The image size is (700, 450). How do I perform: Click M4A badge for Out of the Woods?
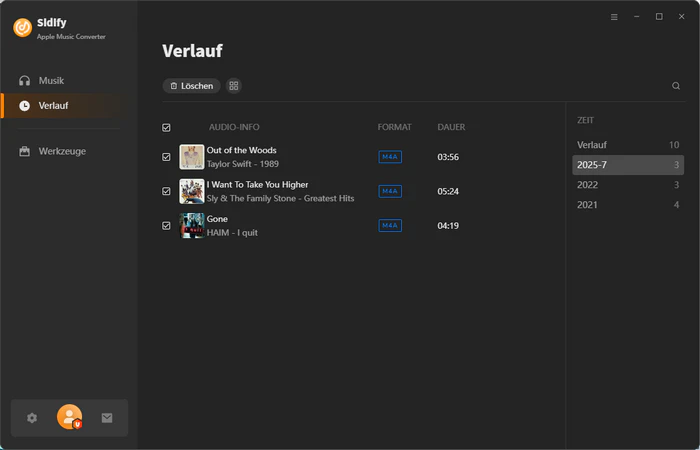pos(390,157)
